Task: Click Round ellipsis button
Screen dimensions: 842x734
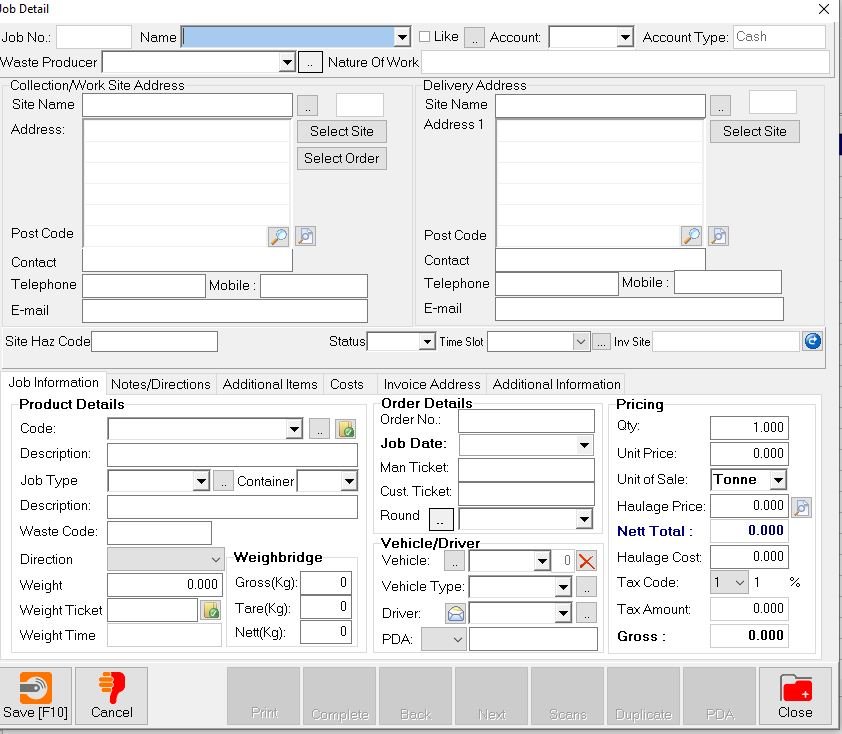Action: 441,519
